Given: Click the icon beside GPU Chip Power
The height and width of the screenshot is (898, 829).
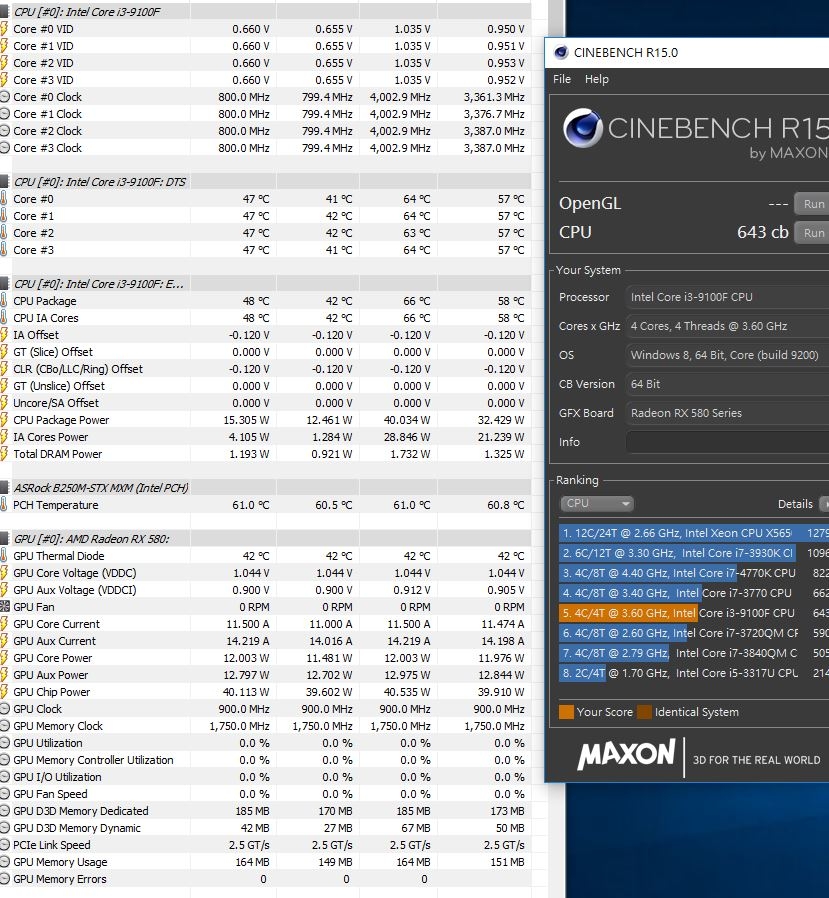Looking at the screenshot, I should 4,692.
